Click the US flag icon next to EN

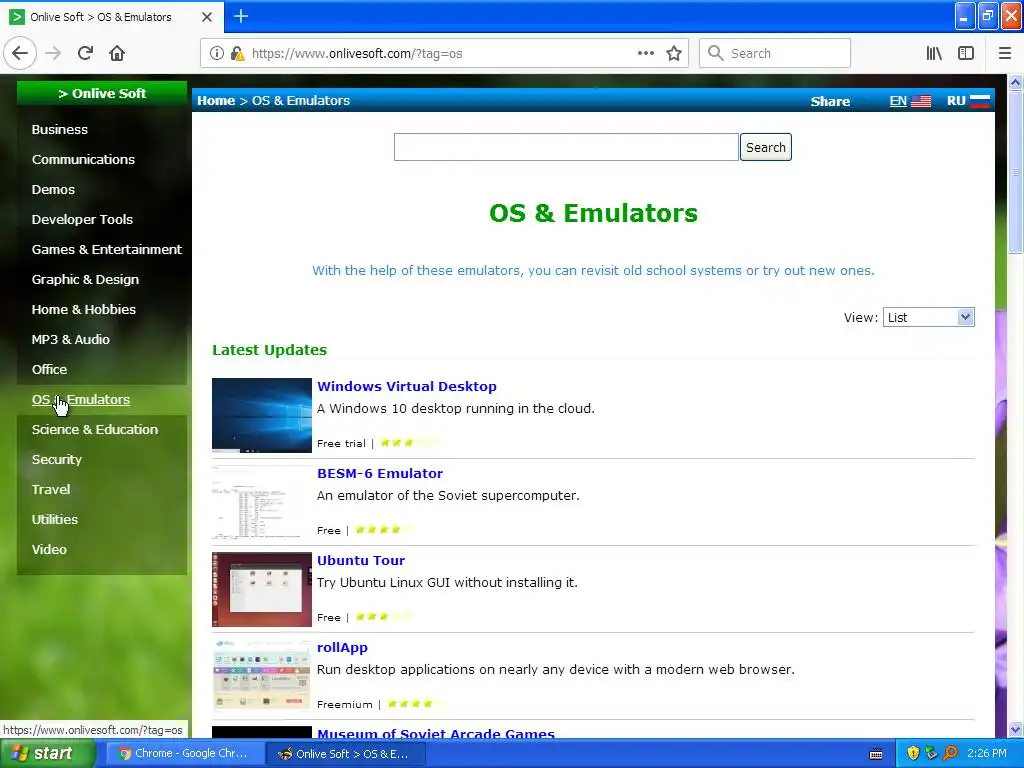[921, 101]
